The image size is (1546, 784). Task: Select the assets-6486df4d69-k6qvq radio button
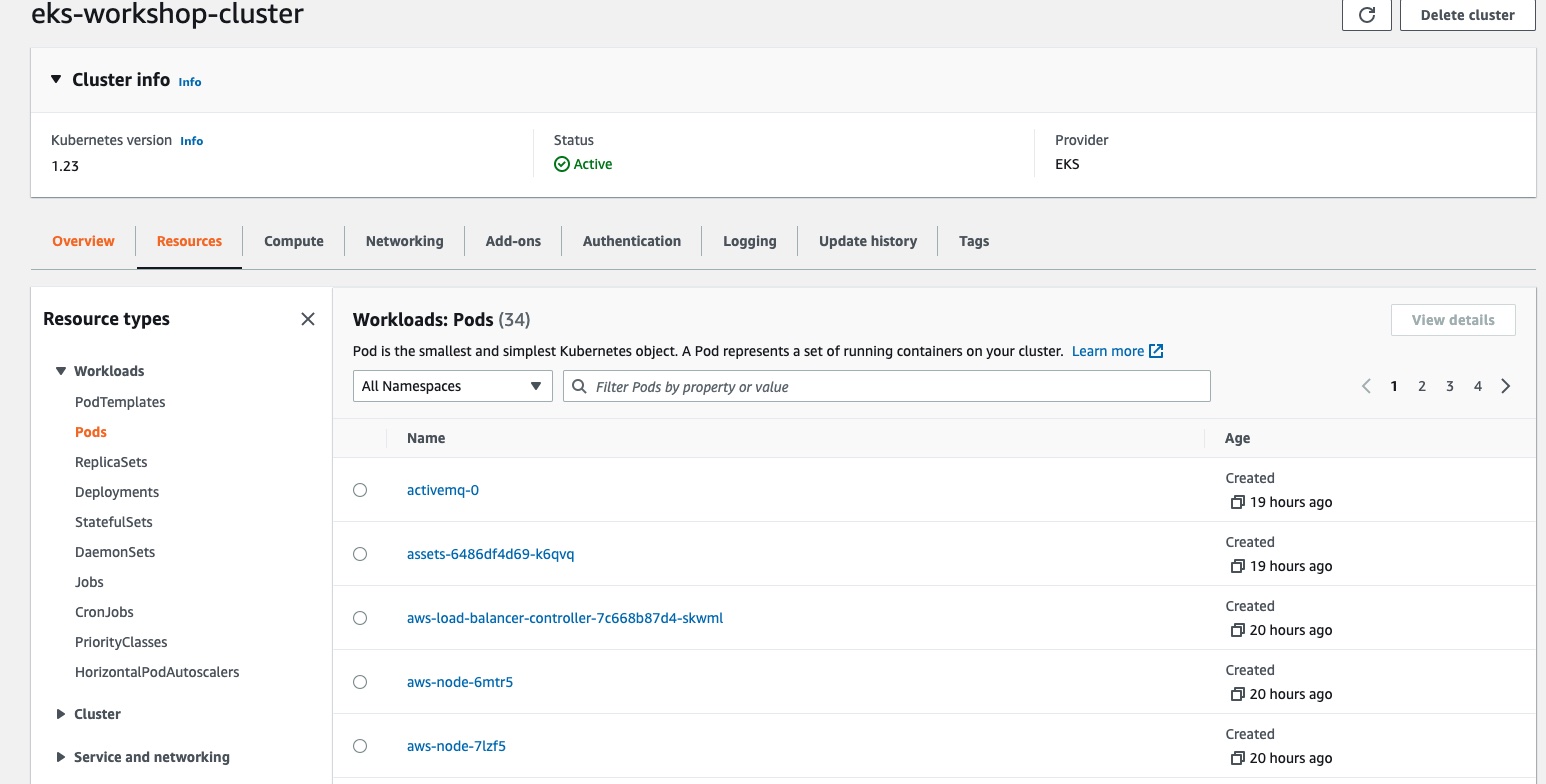point(360,554)
